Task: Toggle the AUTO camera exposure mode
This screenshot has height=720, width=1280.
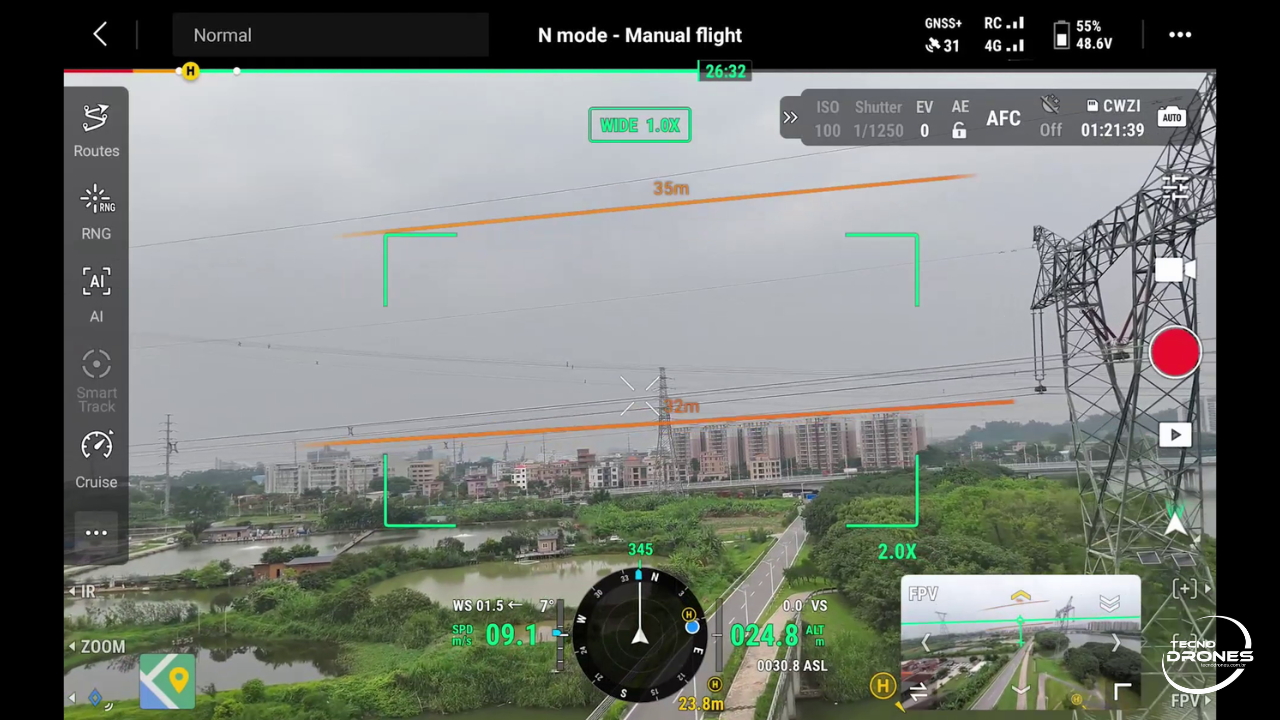Action: (1171, 118)
